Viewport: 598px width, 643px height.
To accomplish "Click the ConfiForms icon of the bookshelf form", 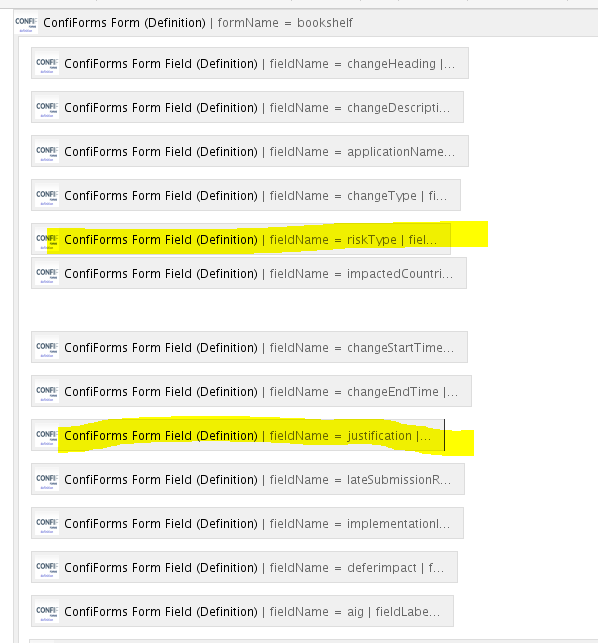I will click(26, 23).
